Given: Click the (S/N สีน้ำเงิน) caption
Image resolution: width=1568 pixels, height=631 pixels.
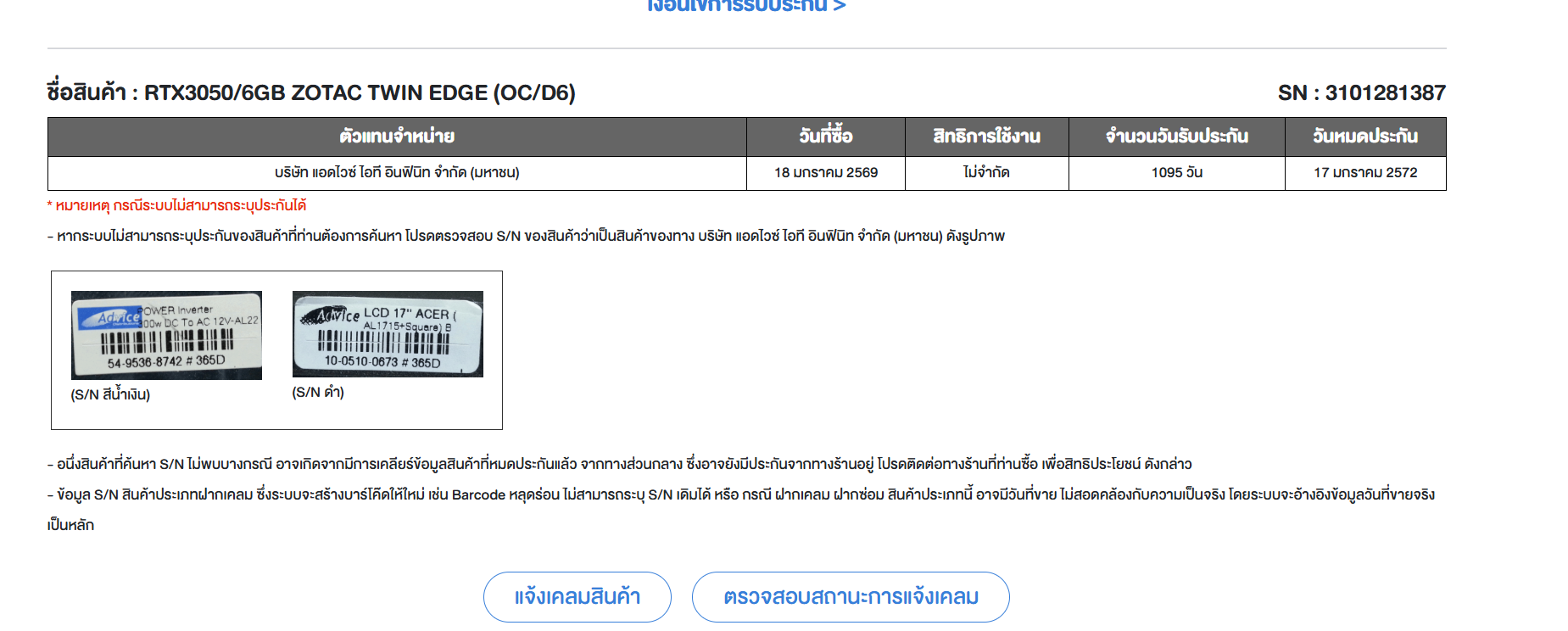Looking at the screenshot, I should pos(110,394).
